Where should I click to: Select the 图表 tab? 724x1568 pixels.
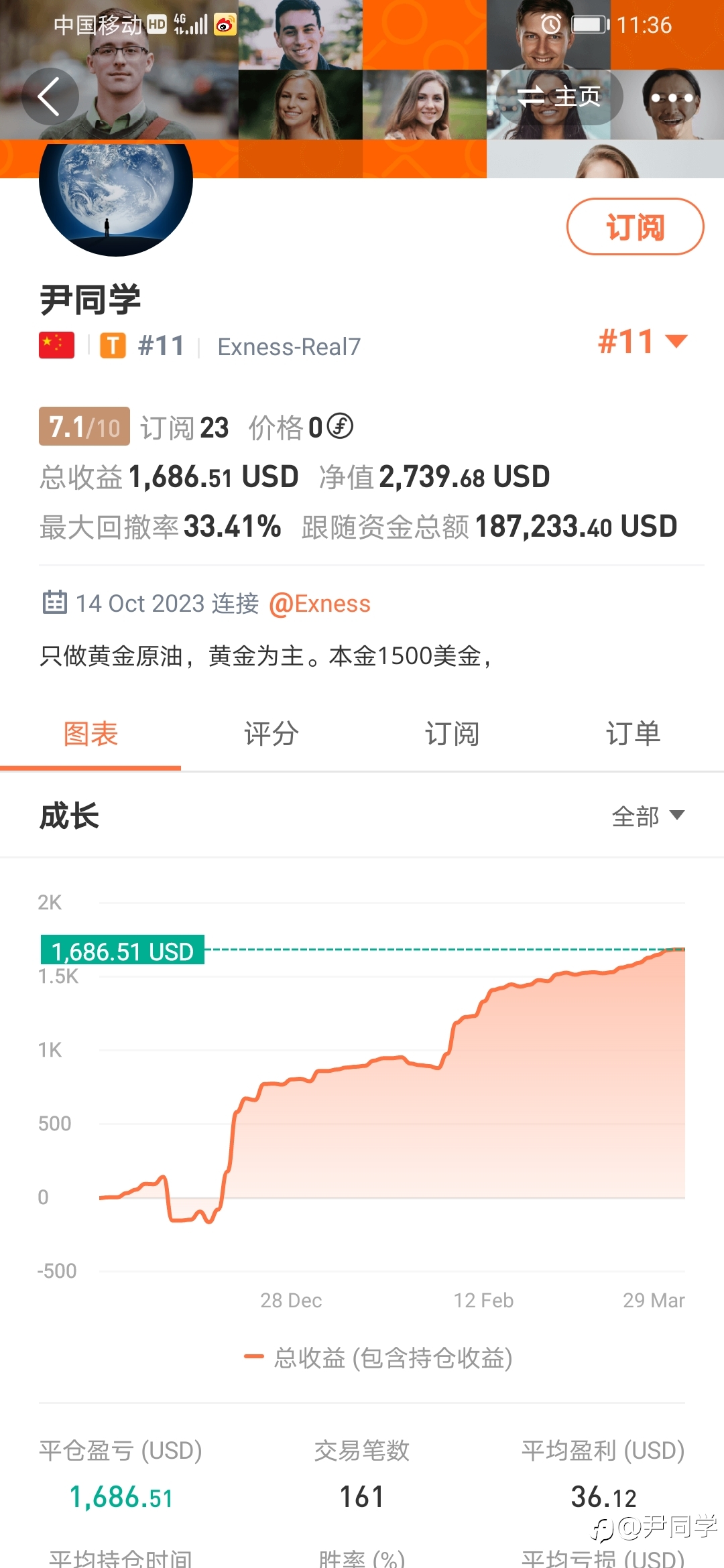[x=90, y=734]
